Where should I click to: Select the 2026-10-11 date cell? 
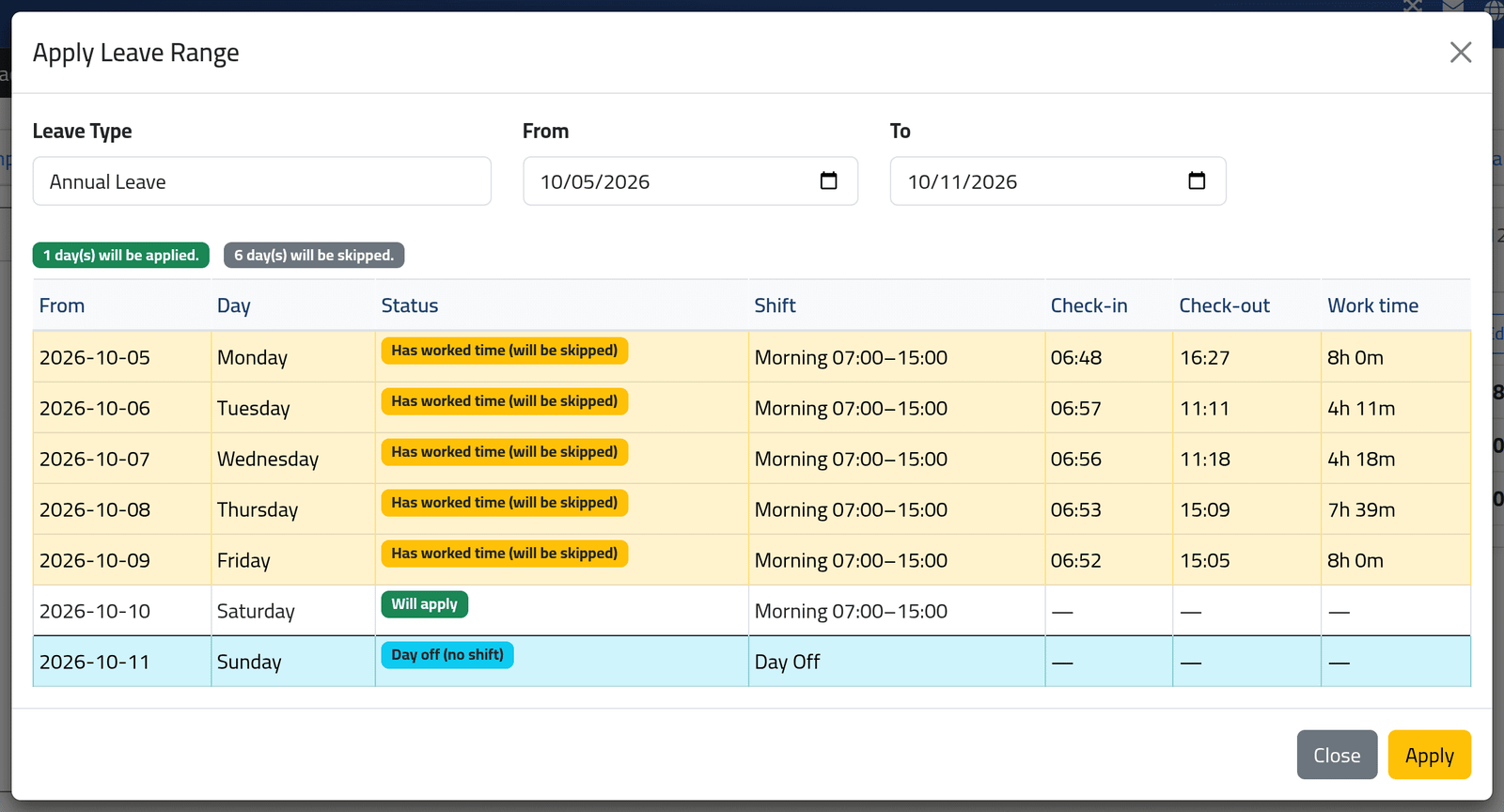coord(122,662)
